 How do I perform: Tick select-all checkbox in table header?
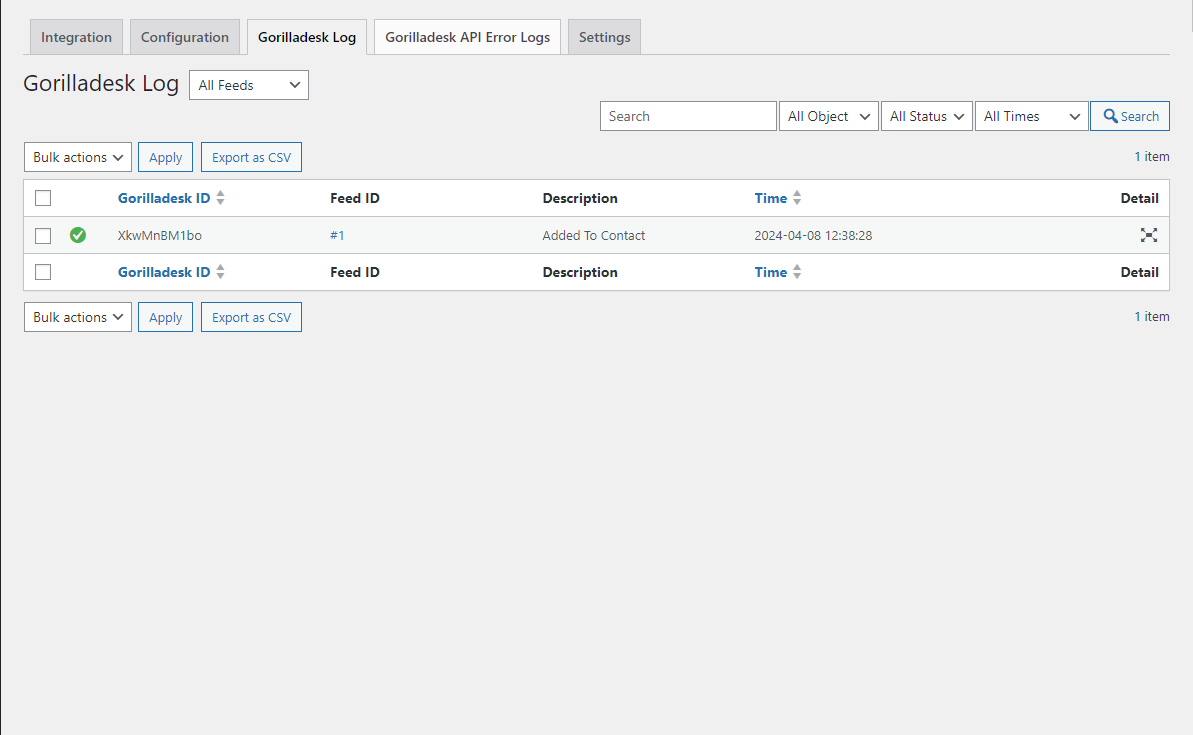[43, 198]
